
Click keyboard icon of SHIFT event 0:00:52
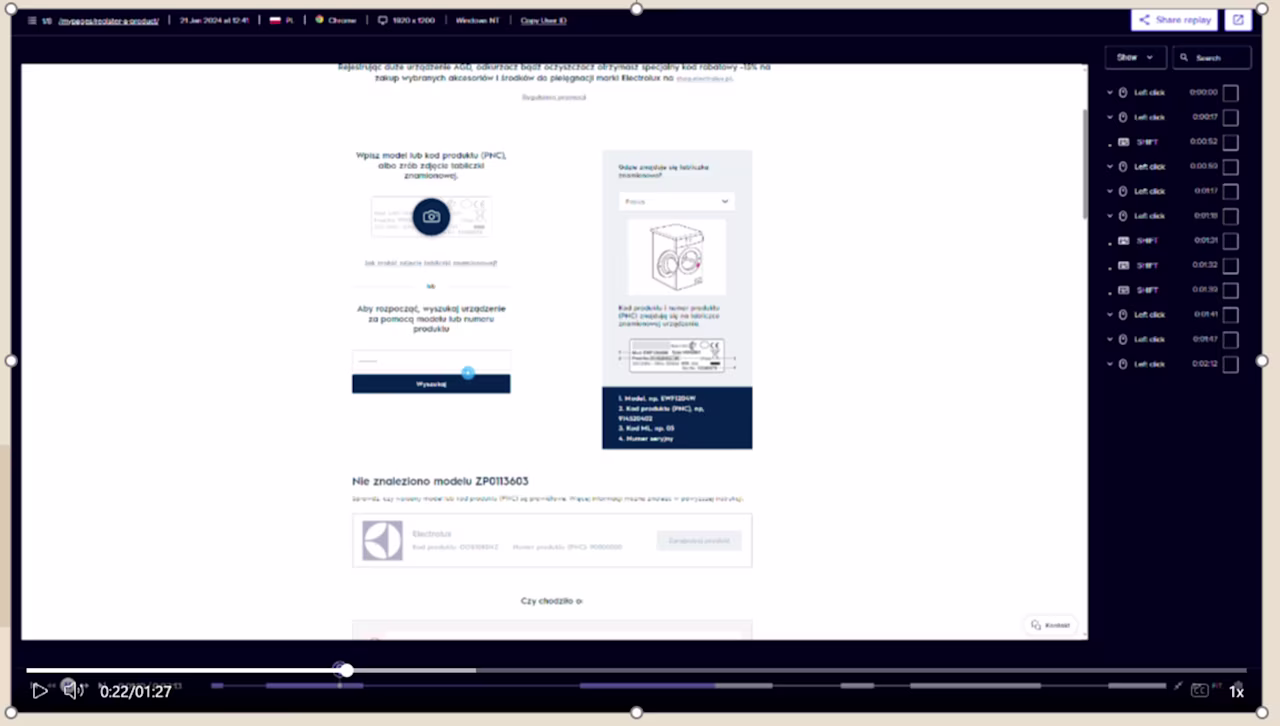[x=1123, y=142]
